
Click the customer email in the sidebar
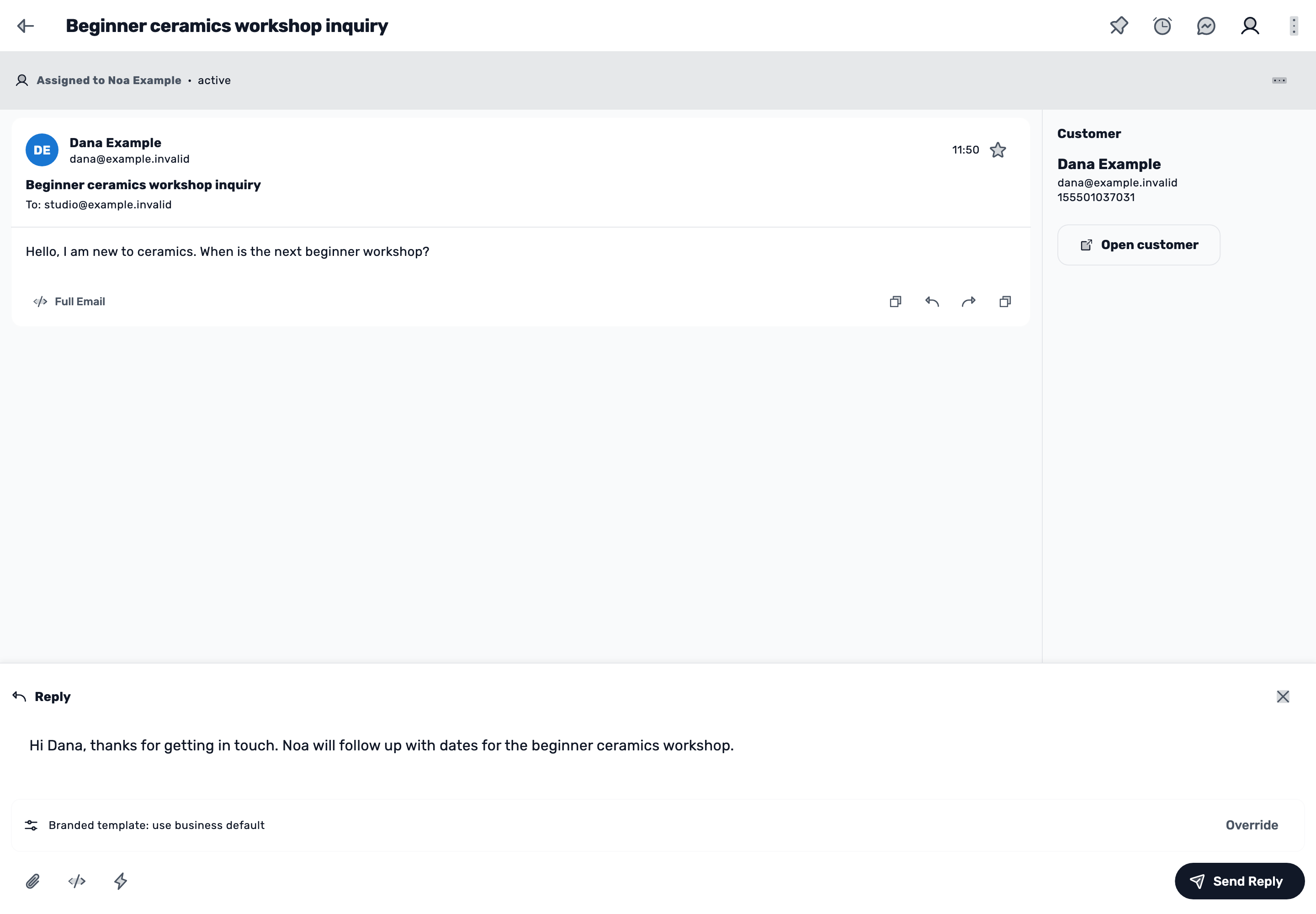pyautogui.click(x=1117, y=183)
